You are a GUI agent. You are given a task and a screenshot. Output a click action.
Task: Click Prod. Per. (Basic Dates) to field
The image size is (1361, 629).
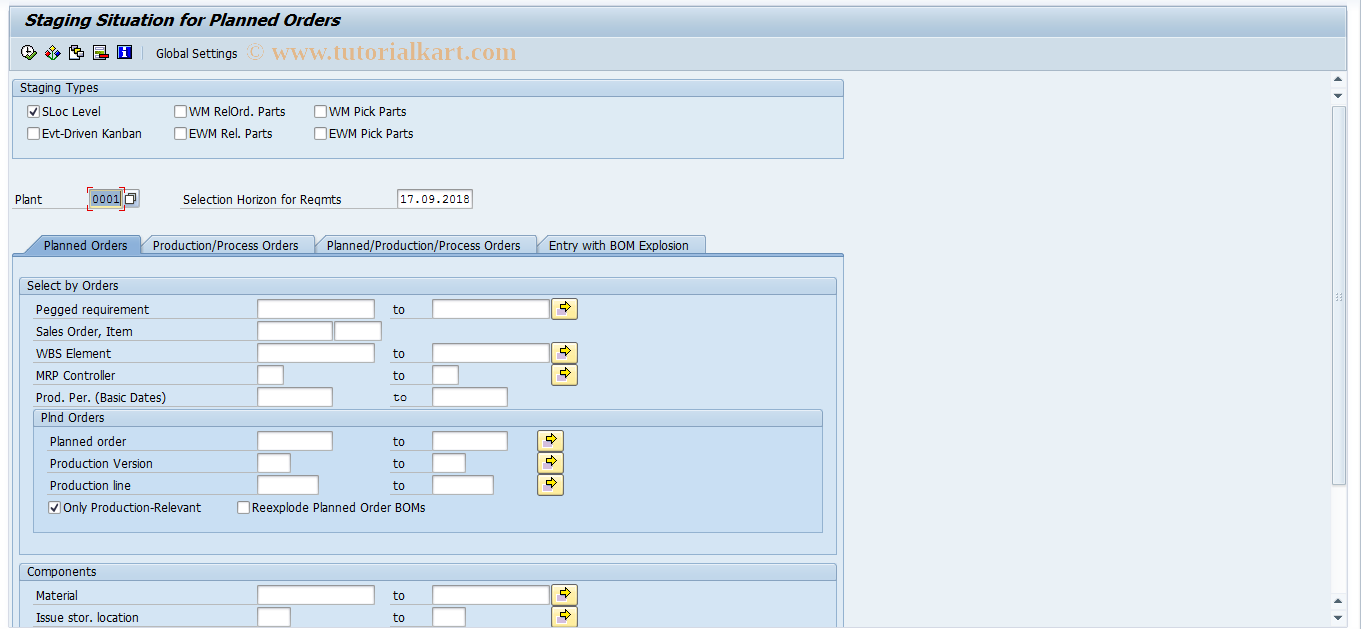click(x=470, y=397)
